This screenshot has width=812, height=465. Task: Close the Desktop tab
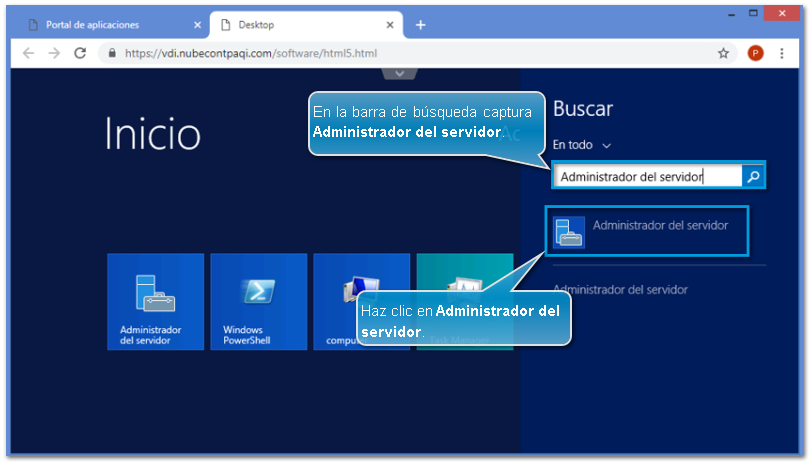(x=390, y=25)
